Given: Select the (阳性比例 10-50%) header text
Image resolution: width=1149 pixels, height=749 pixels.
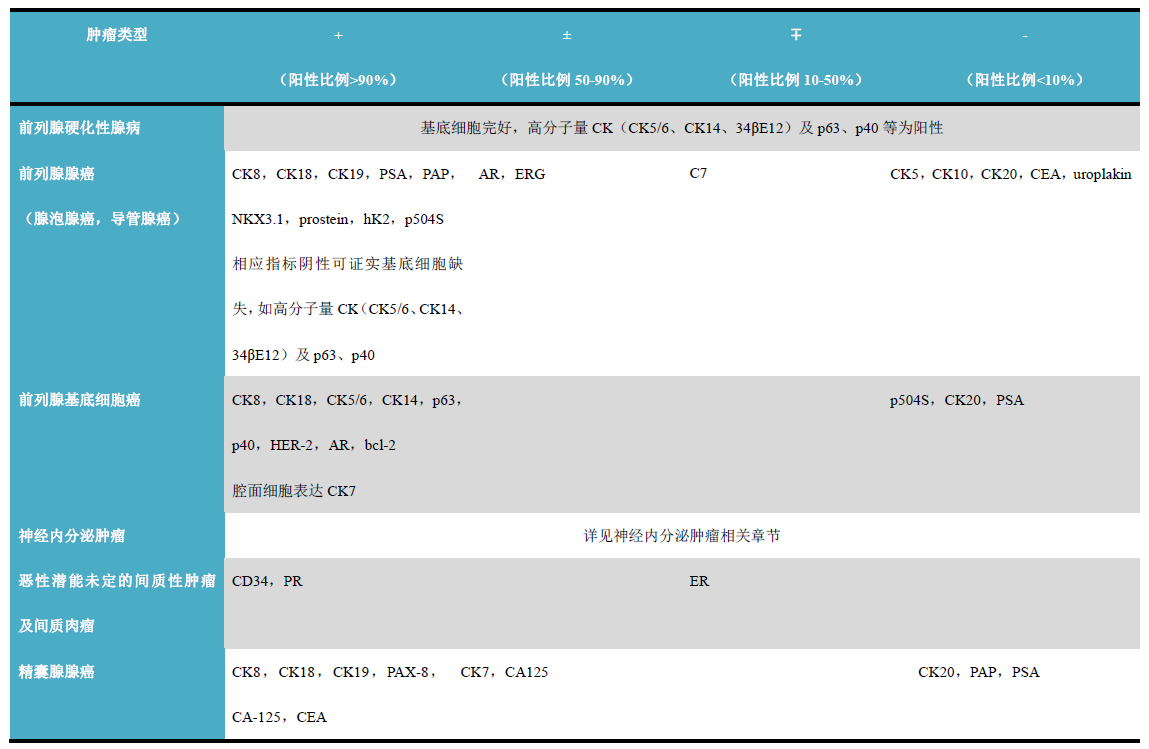Looking at the screenshot, I should tap(796, 80).
